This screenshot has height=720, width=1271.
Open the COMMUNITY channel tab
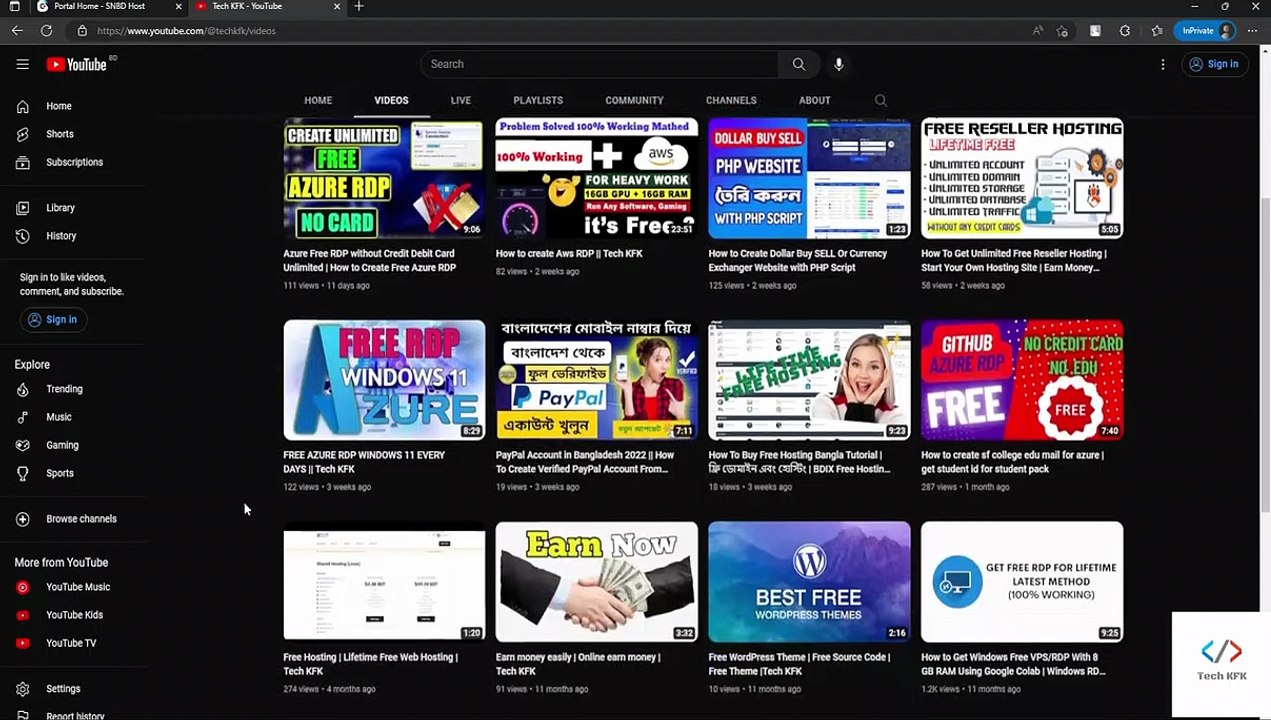[x=634, y=100]
